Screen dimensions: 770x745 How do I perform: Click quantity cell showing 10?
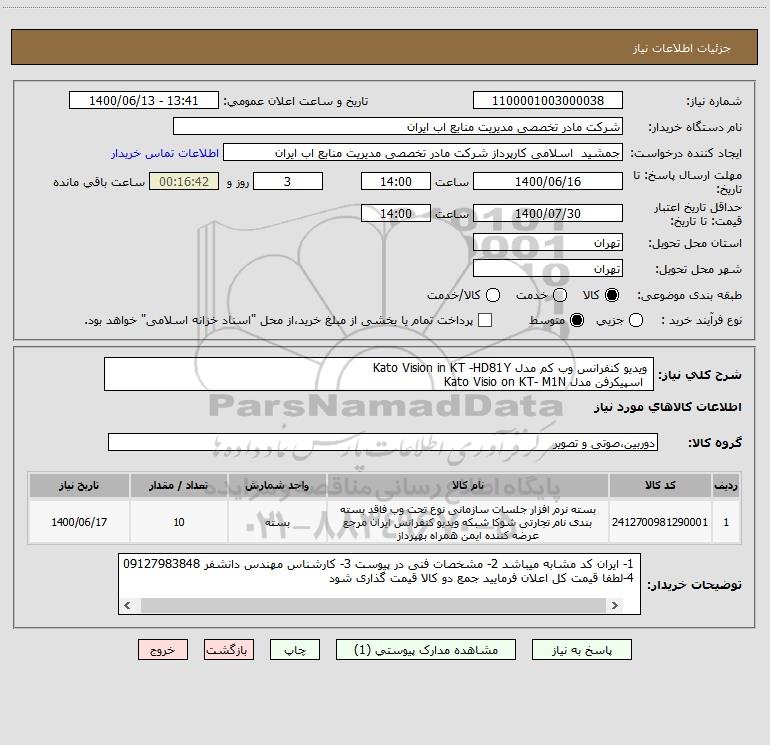pyautogui.click(x=179, y=522)
